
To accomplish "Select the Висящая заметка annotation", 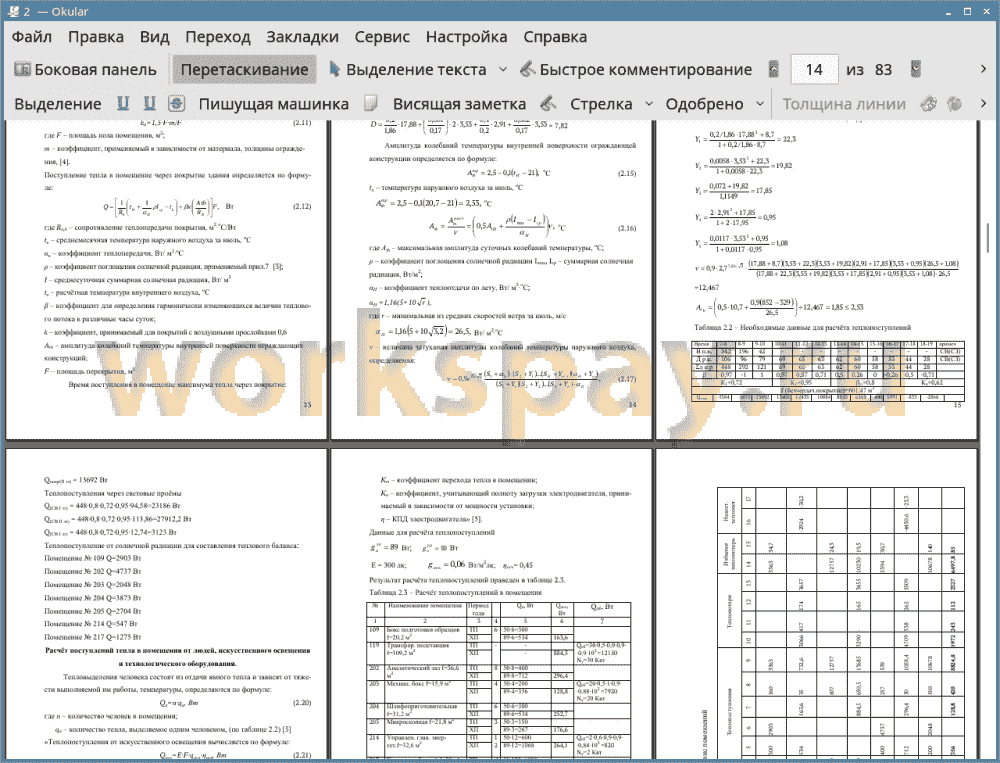I will pyautogui.click(x=459, y=104).
